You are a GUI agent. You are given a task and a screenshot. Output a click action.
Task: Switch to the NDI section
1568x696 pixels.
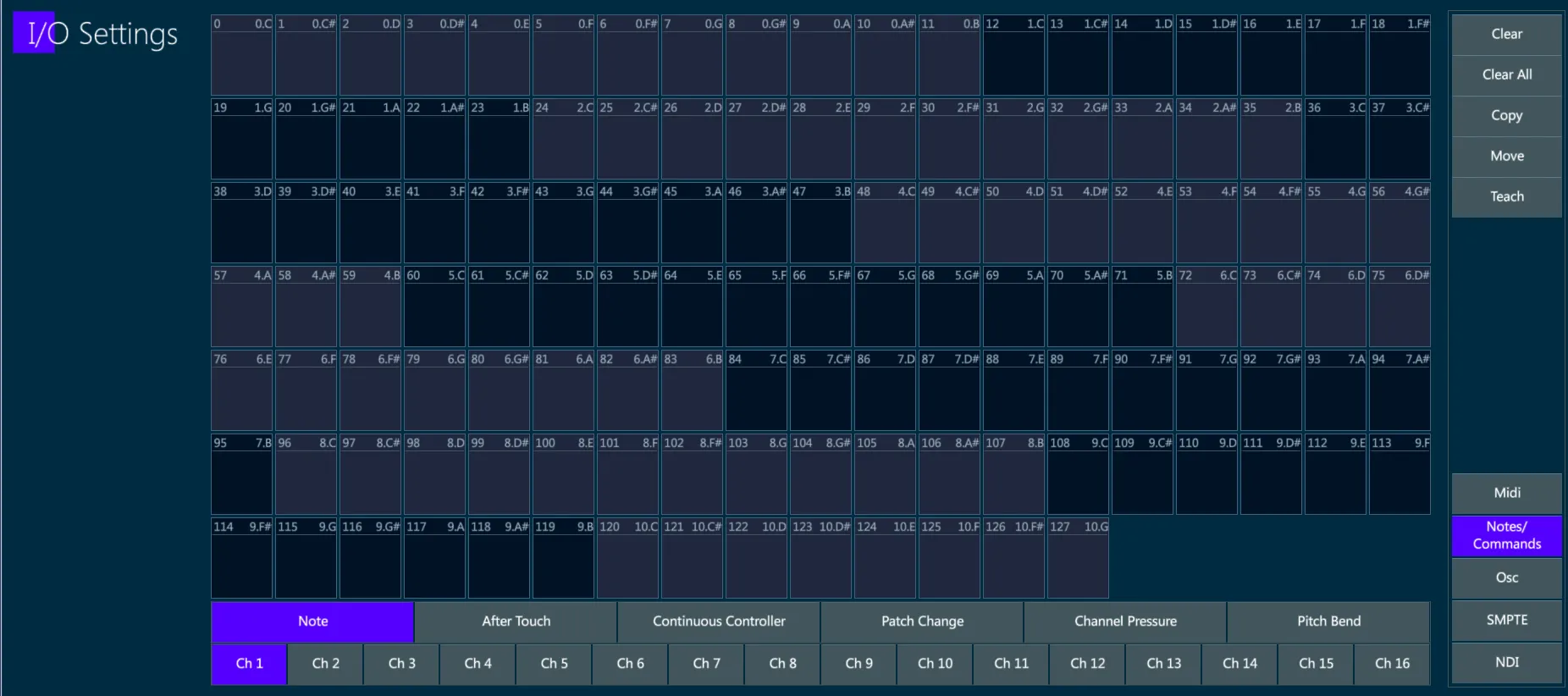[1506, 663]
